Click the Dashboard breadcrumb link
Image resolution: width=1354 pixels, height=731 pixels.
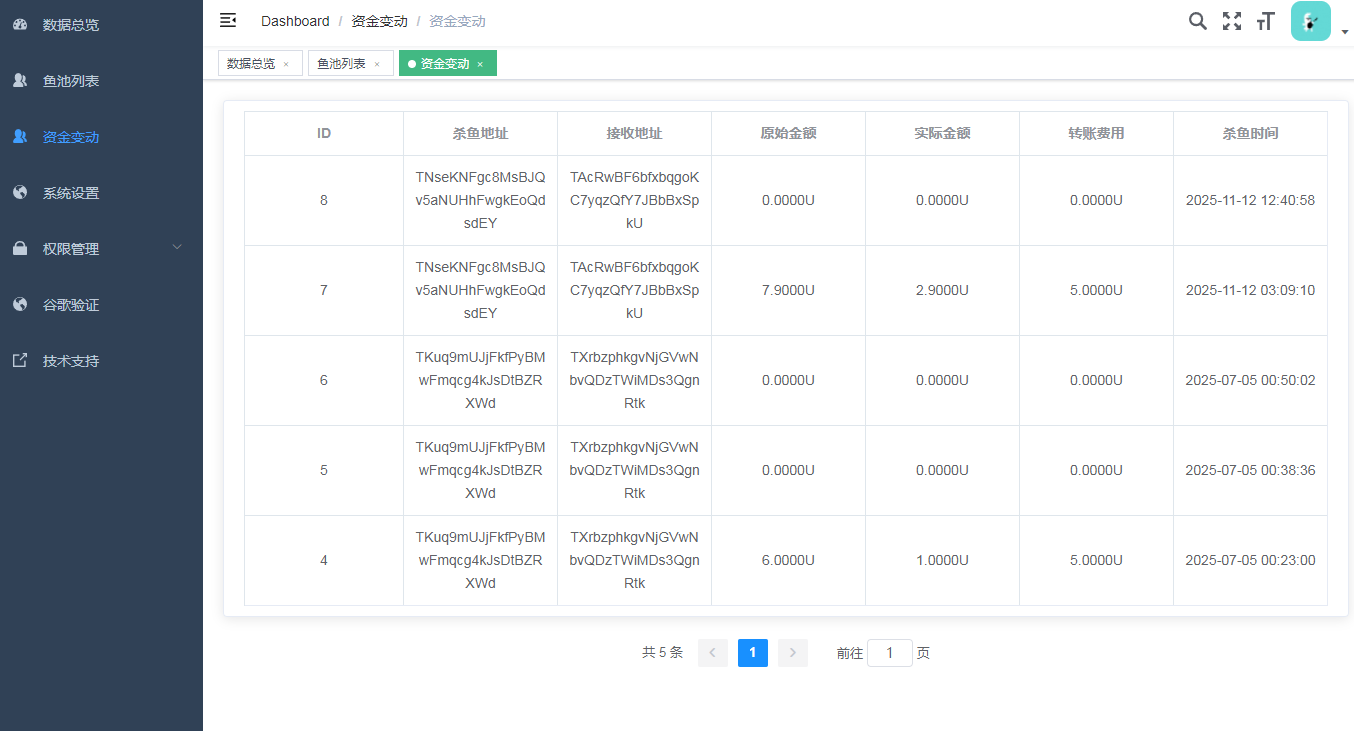(295, 21)
